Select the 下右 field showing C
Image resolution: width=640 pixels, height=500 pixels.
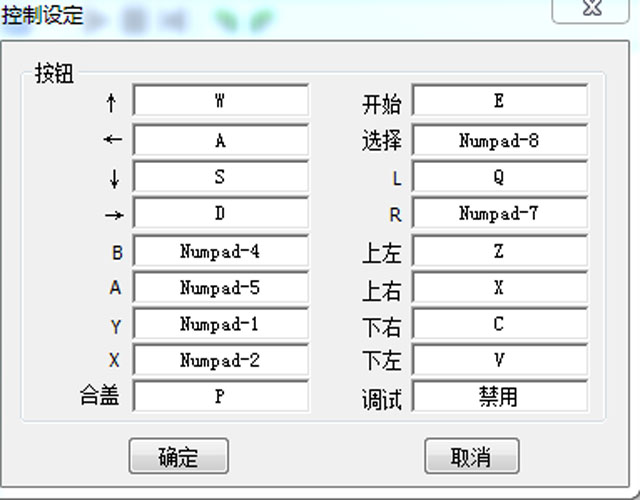coord(499,325)
